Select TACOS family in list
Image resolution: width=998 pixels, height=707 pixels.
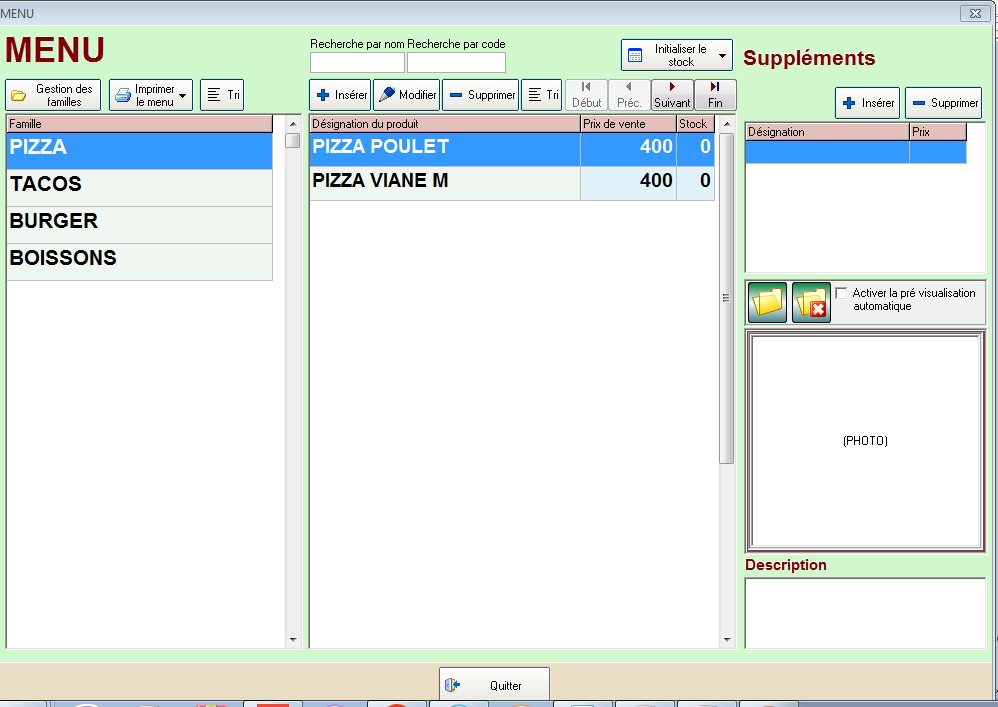point(139,185)
